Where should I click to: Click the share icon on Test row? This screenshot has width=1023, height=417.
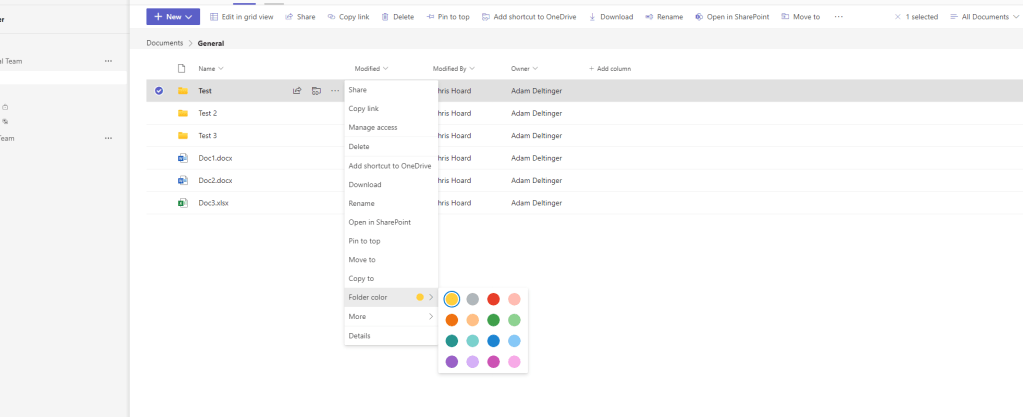coord(297,91)
